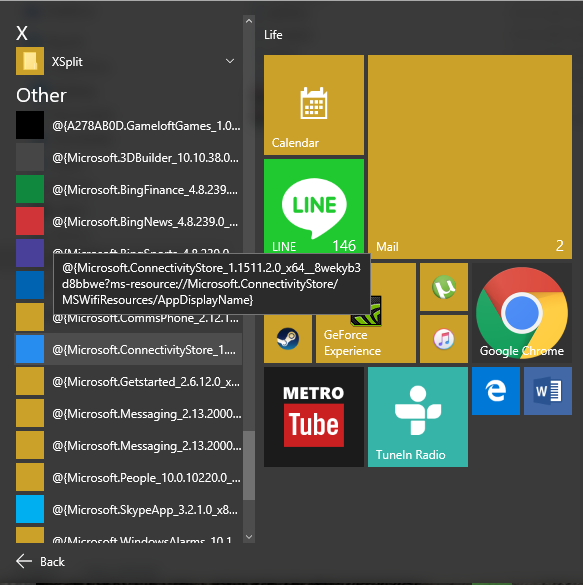Click scrollbar up arrow in apps list
The width and height of the screenshot is (583, 585).
point(249,21)
